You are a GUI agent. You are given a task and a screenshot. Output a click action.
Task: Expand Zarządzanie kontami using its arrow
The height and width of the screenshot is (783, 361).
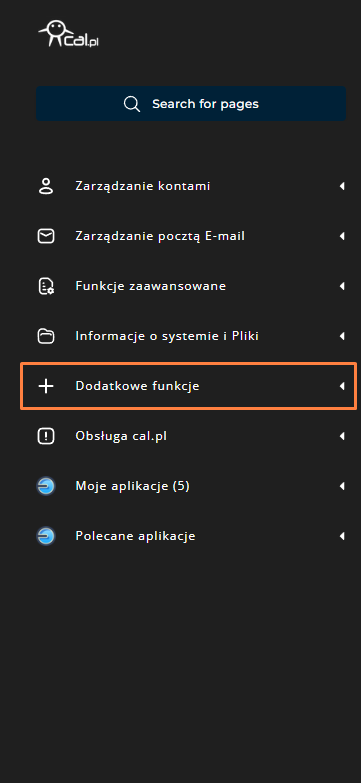pos(342,186)
